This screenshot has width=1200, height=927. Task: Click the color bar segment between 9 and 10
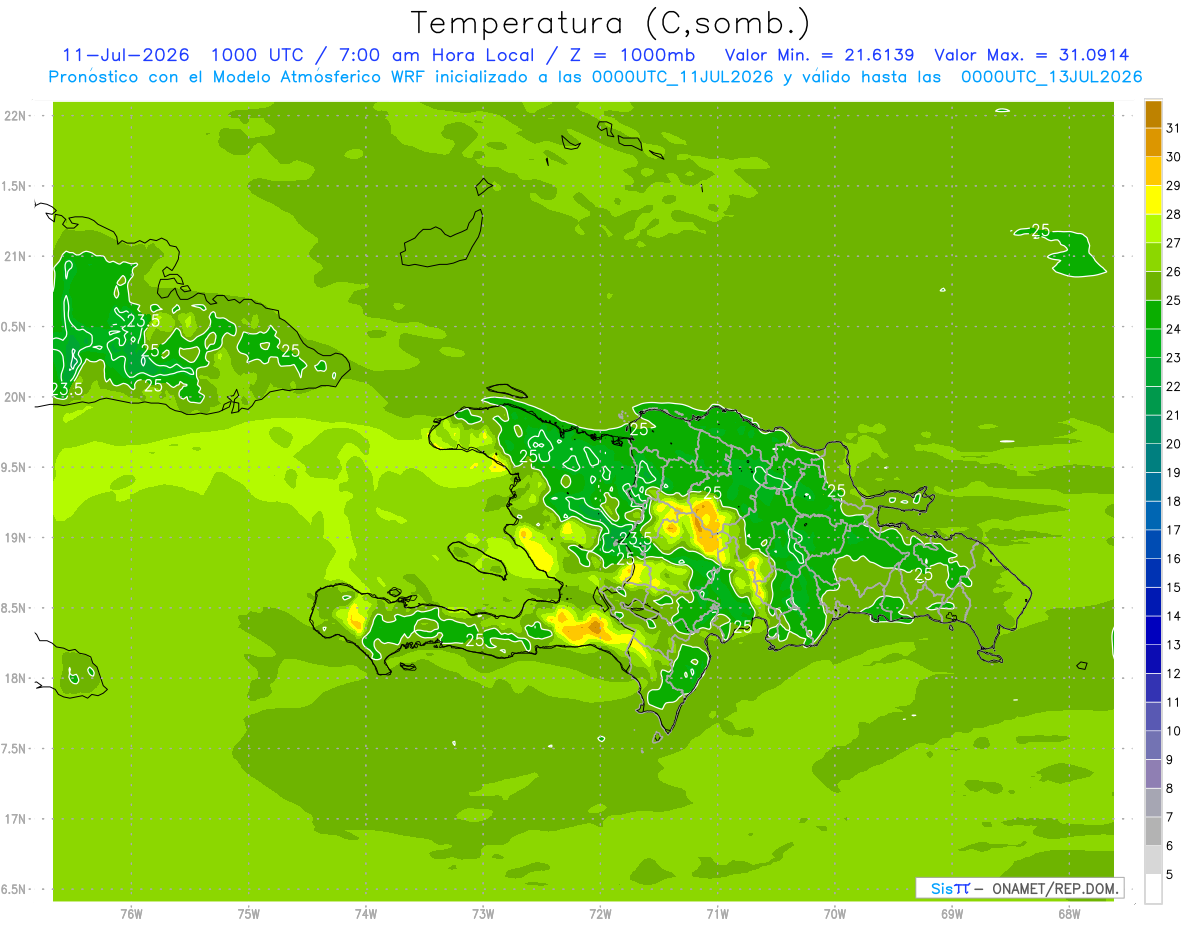[x=1153, y=746]
